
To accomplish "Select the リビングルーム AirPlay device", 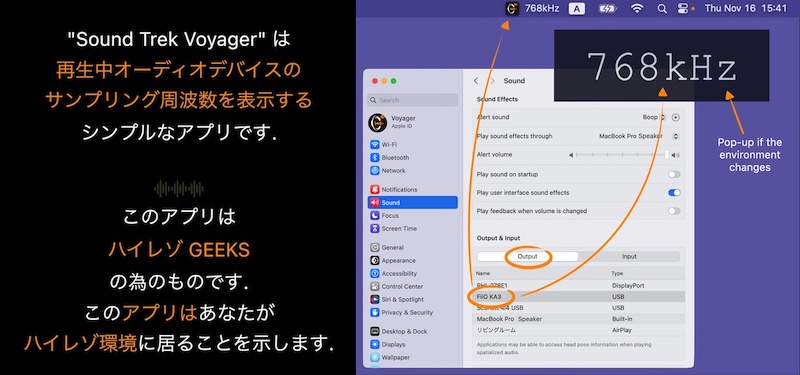I will pyautogui.click(x=579, y=330).
